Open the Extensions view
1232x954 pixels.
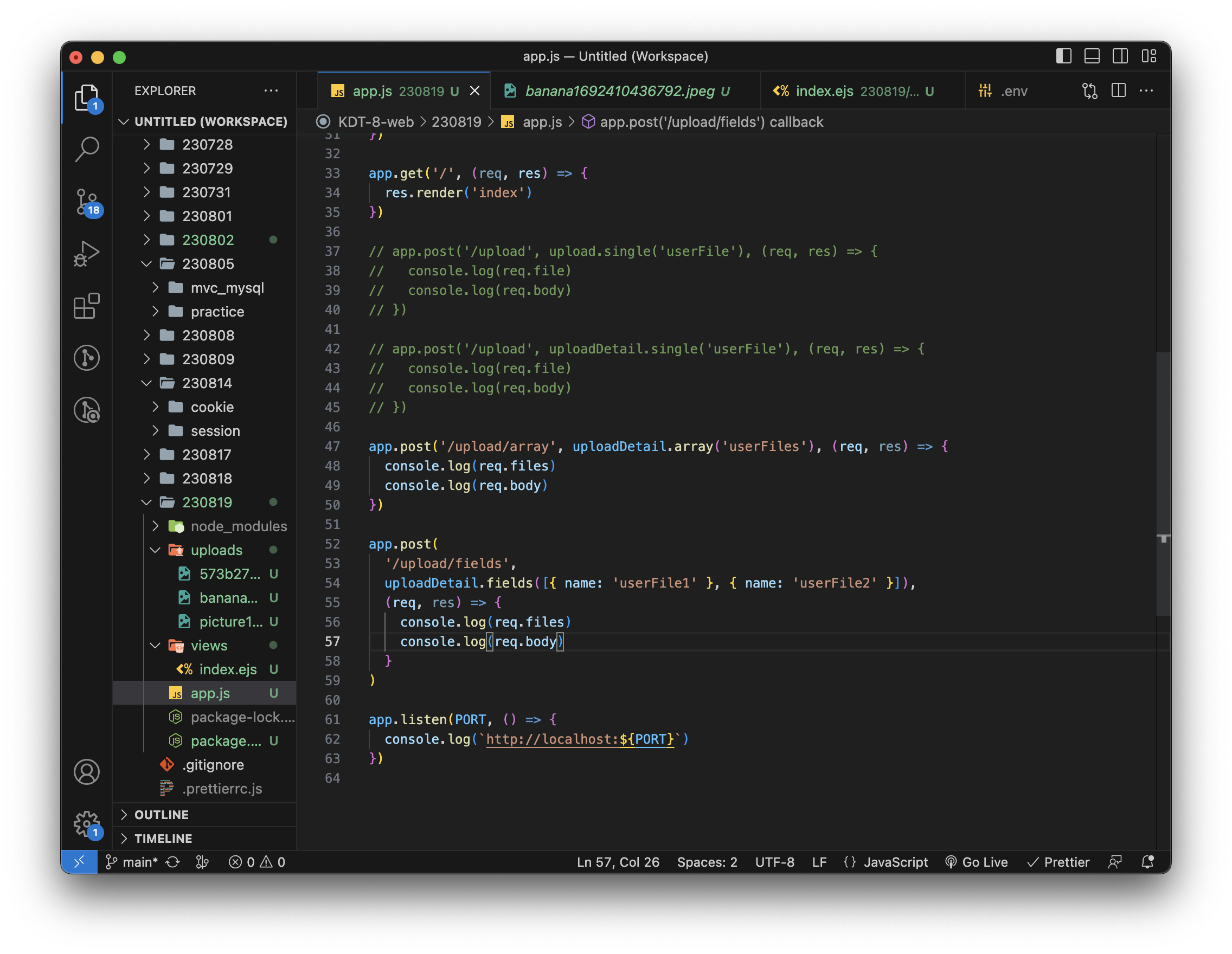86,306
